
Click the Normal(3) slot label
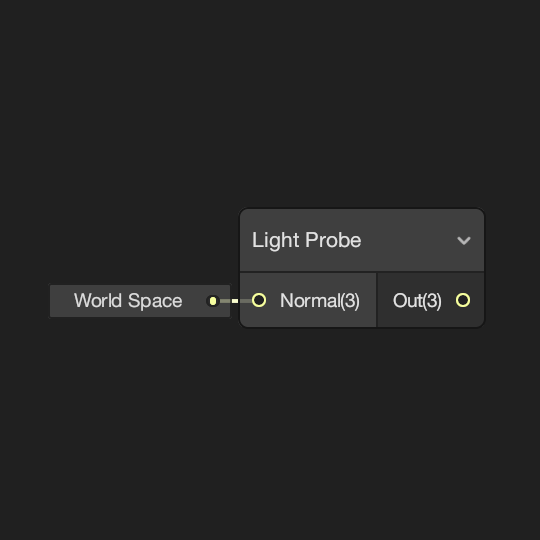coord(320,301)
